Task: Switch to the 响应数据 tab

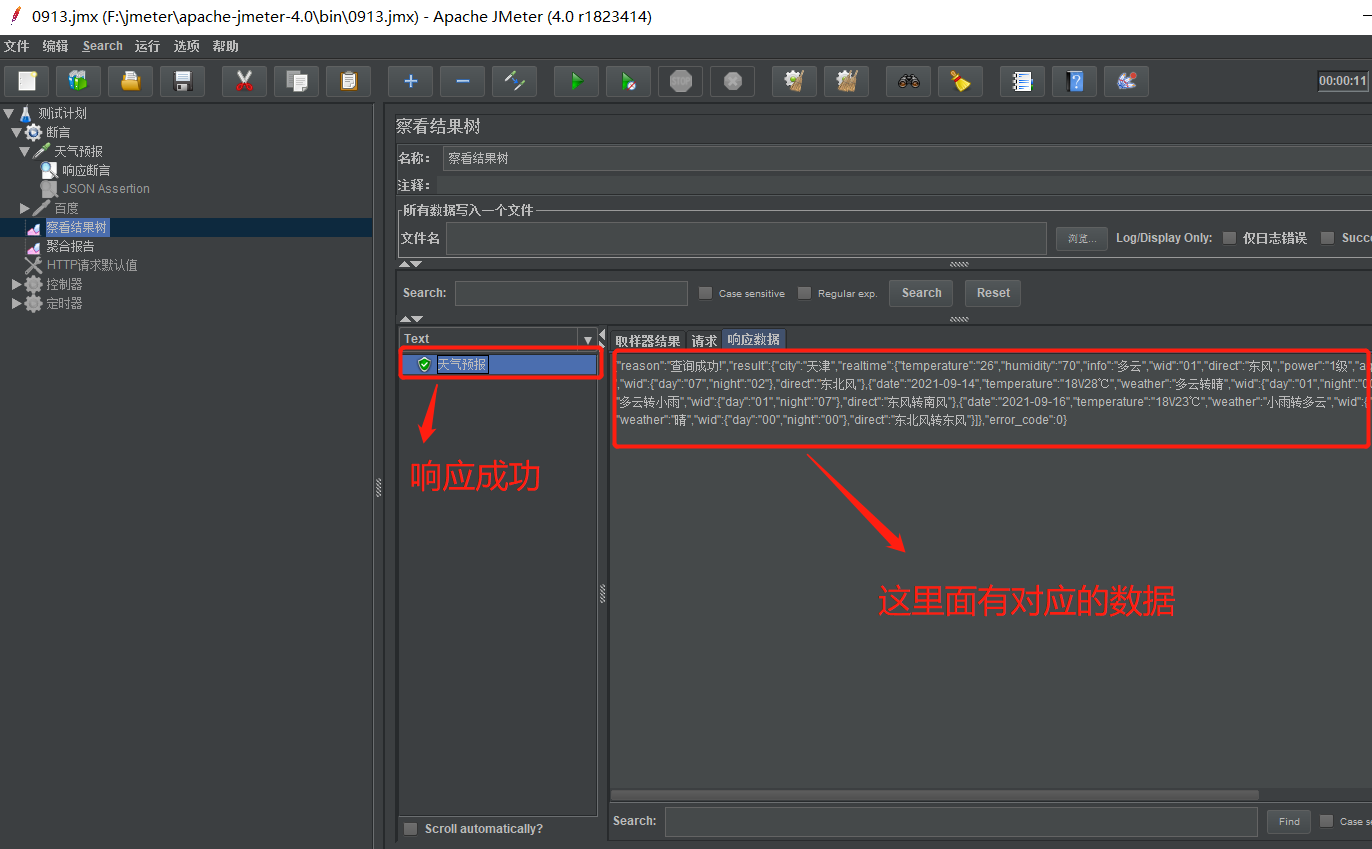Action: click(753, 340)
